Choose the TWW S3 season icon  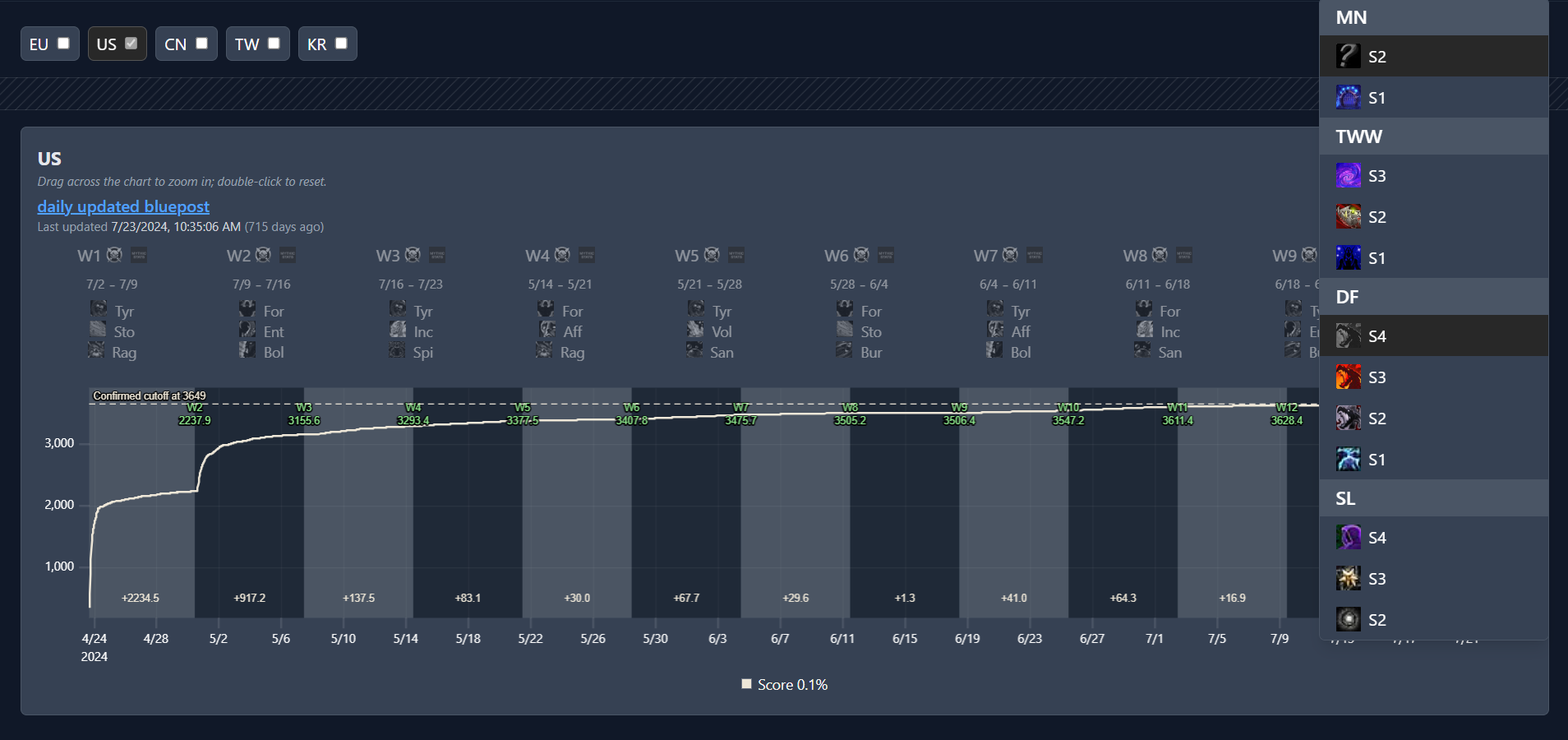1349,175
